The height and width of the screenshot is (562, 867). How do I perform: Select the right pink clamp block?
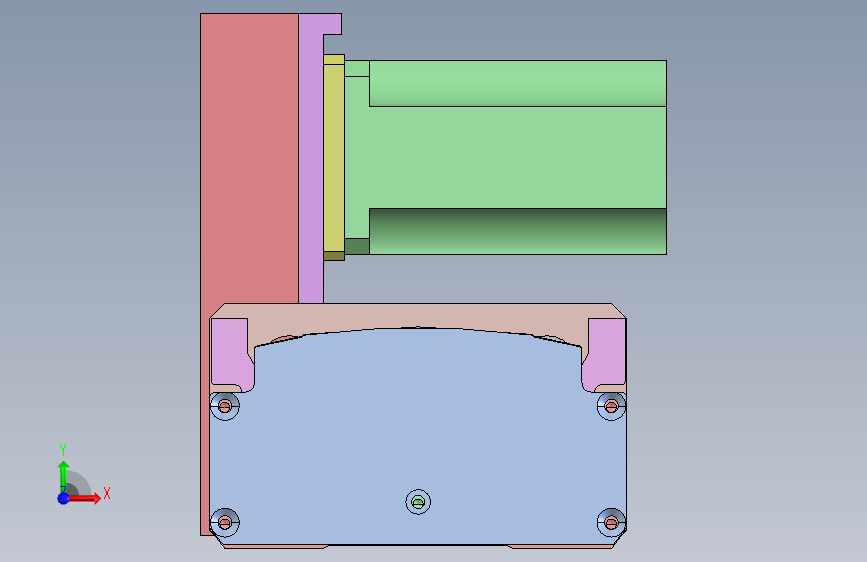(605, 354)
